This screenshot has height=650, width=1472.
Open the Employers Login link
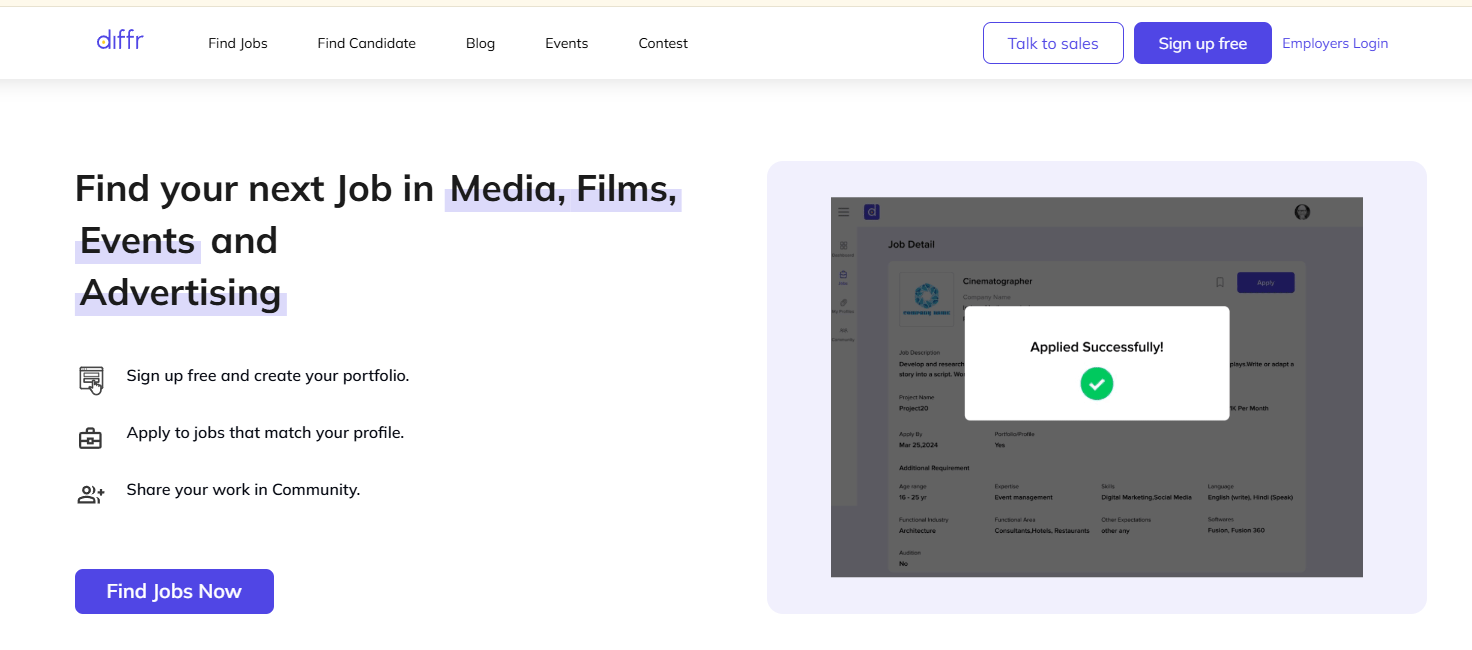coord(1334,43)
